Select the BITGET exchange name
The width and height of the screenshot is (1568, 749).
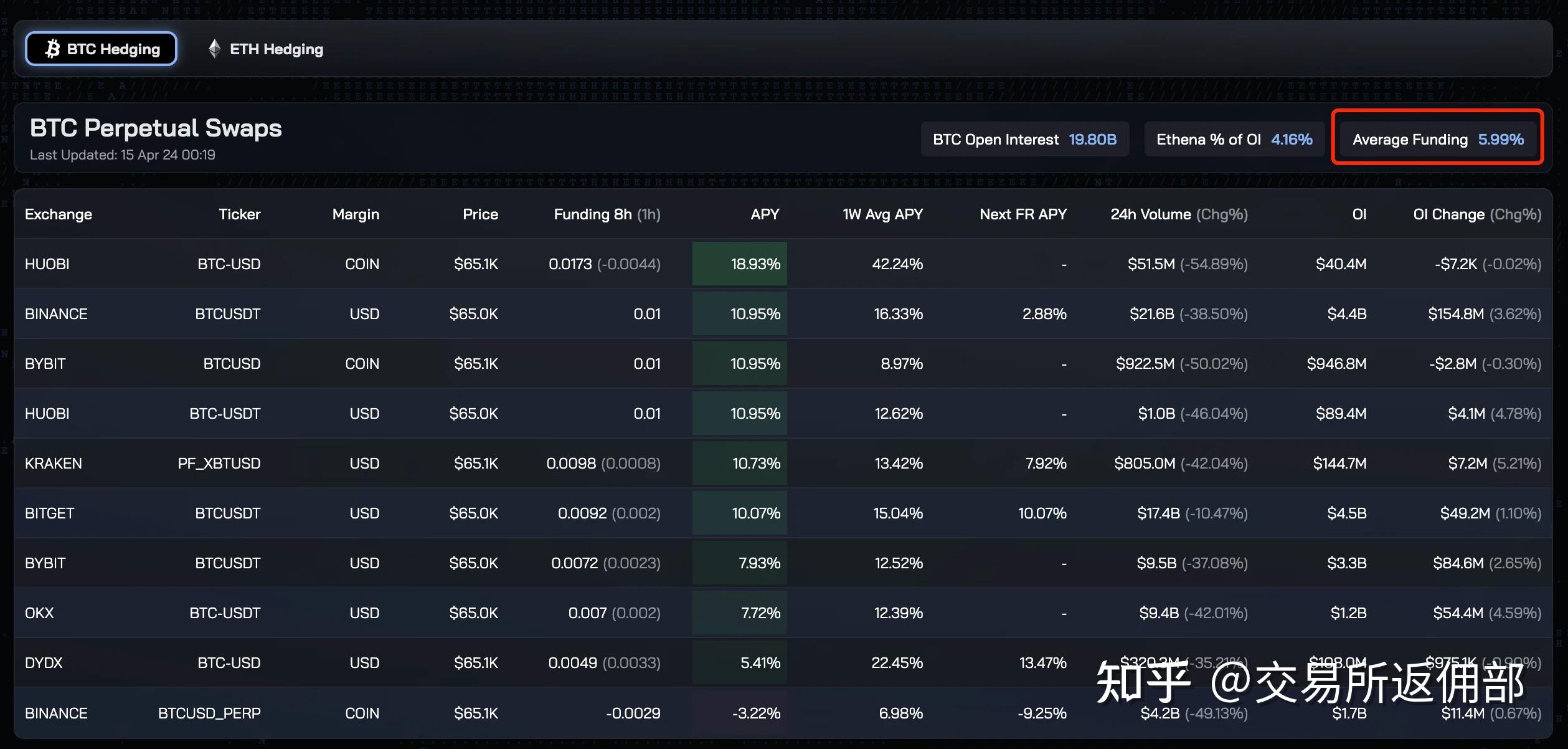(50, 513)
